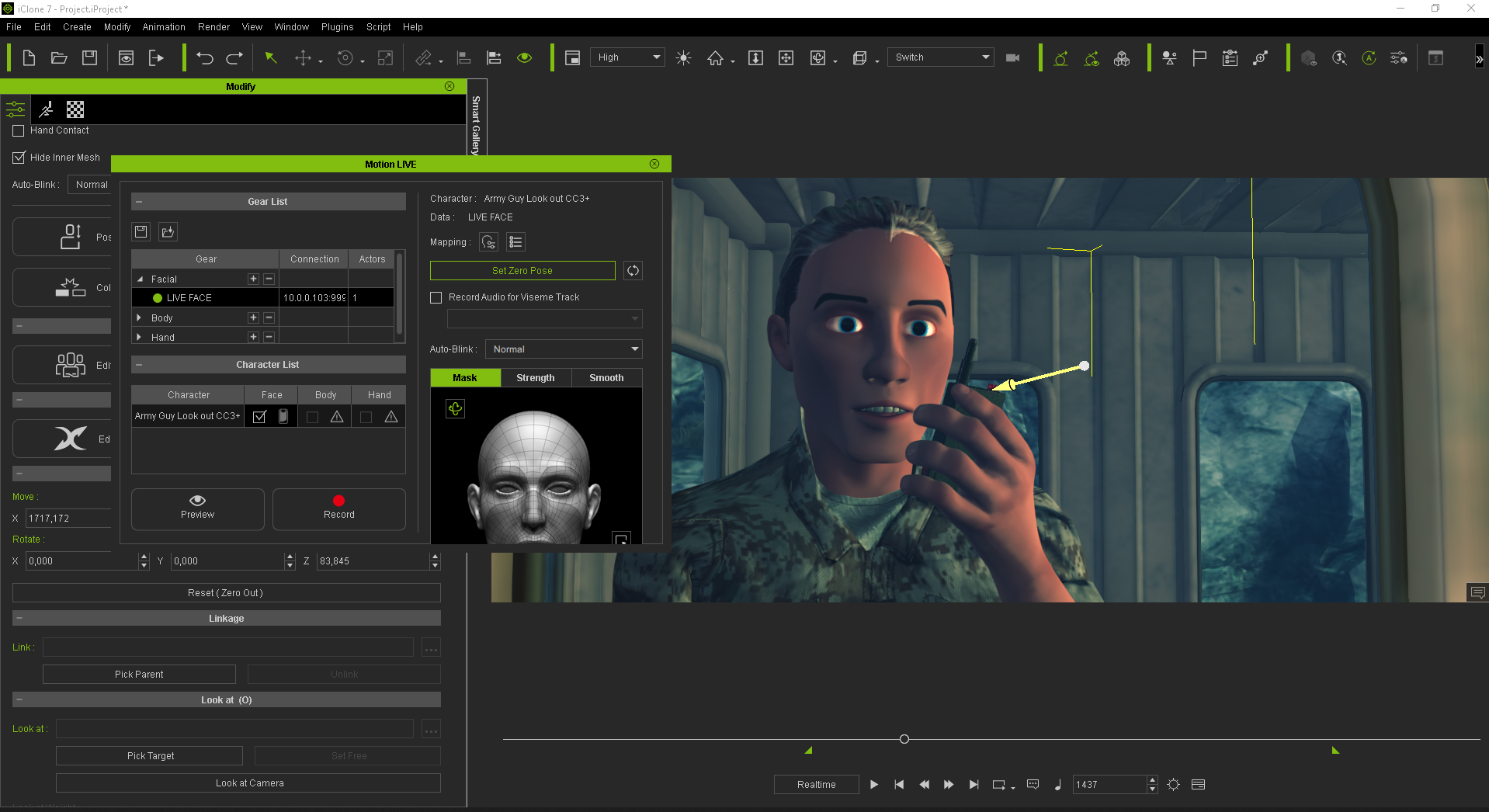Click the Preview button
Viewport: 1489px width, 812px height.
point(198,509)
